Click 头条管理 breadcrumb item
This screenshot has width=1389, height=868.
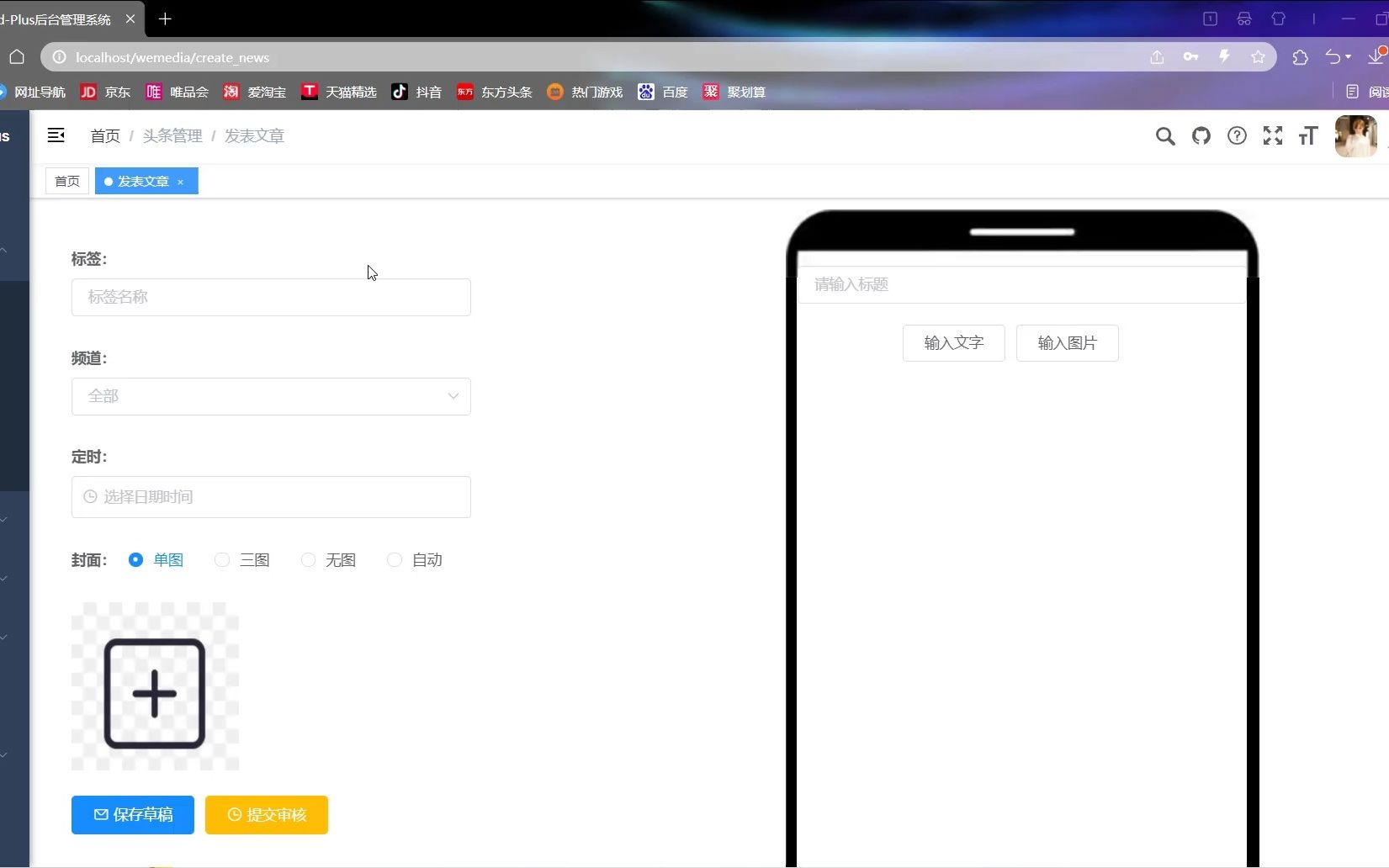(x=172, y=136)
